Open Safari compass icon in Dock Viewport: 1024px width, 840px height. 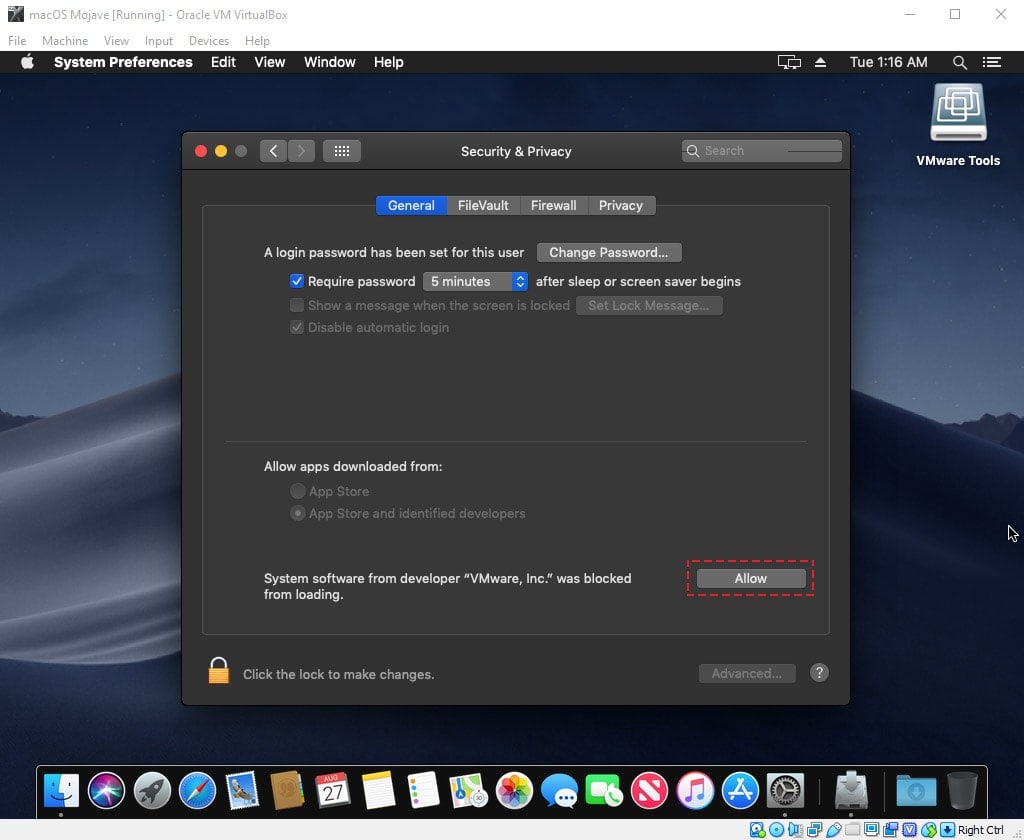197,790
